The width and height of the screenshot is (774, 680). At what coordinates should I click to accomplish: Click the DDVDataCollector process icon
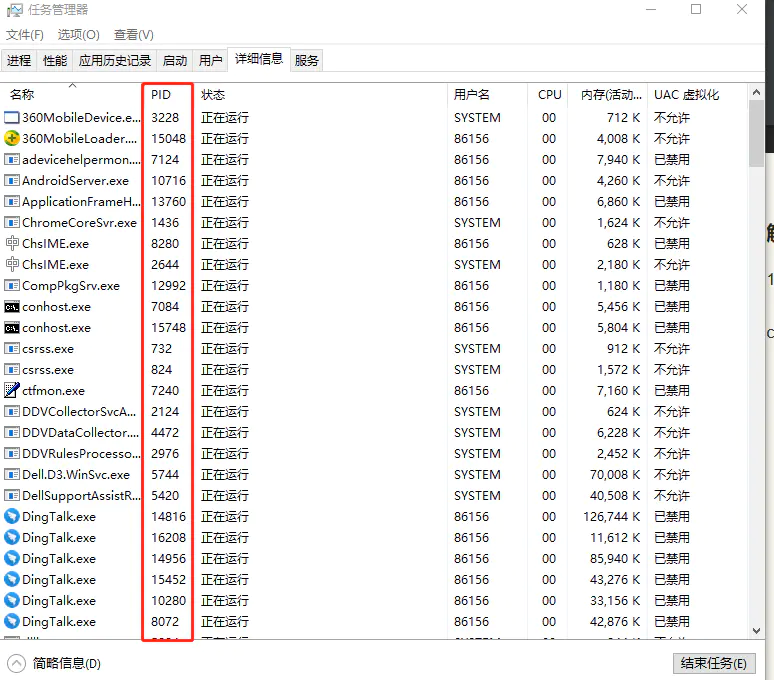(x=12, y=433)
